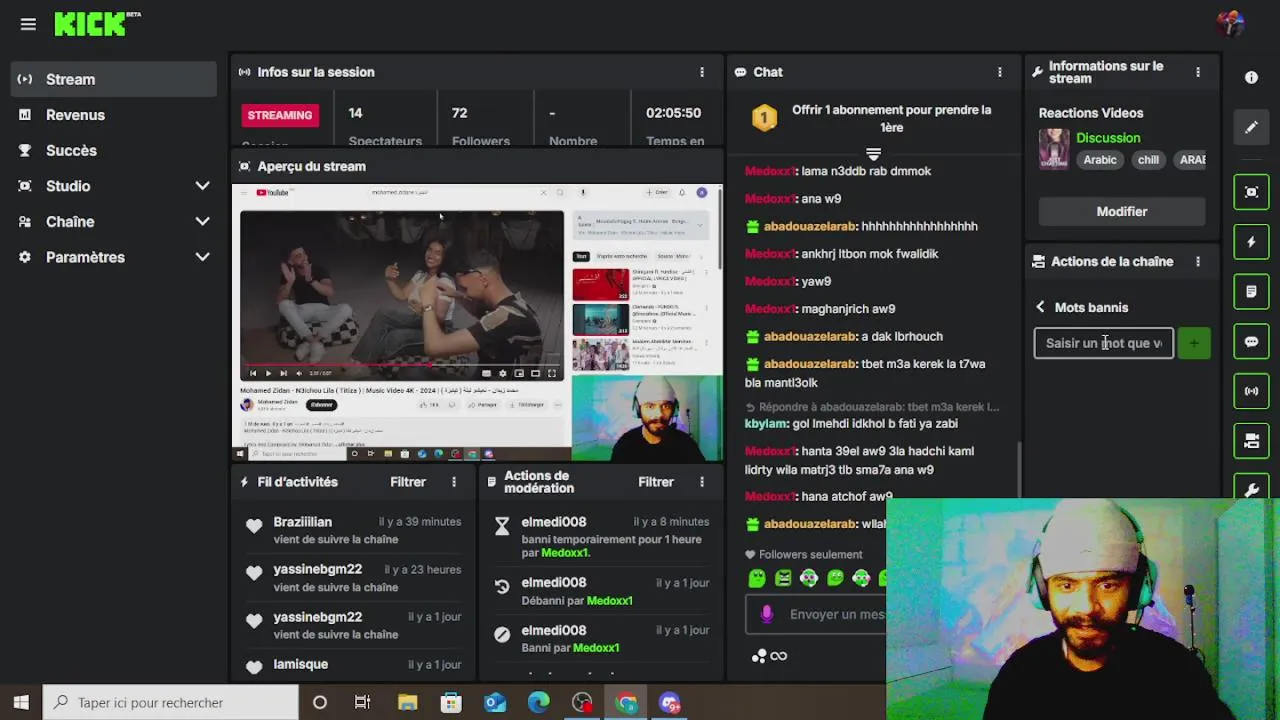This screenshot has height=720, width=1280.
Task: Collapse the chat gift banner handle
Action: 873,154
